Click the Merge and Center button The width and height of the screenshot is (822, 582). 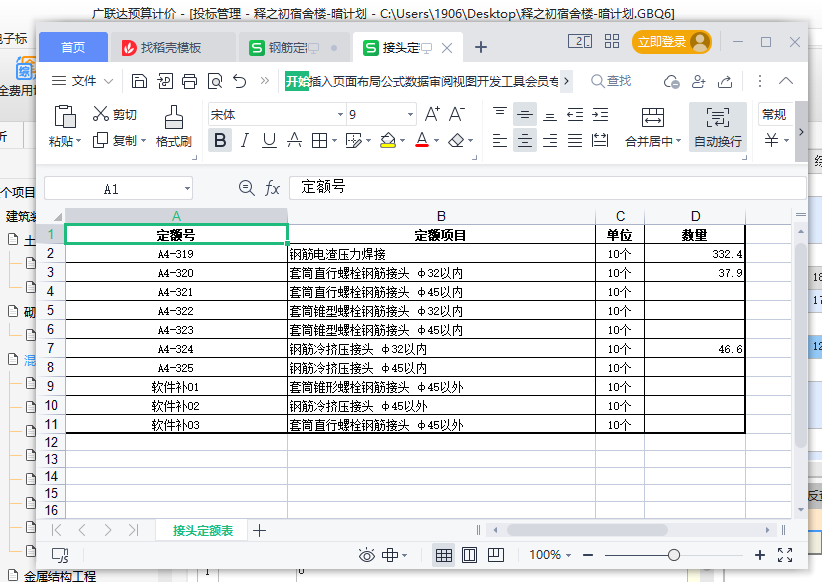[x=653, y=127]
